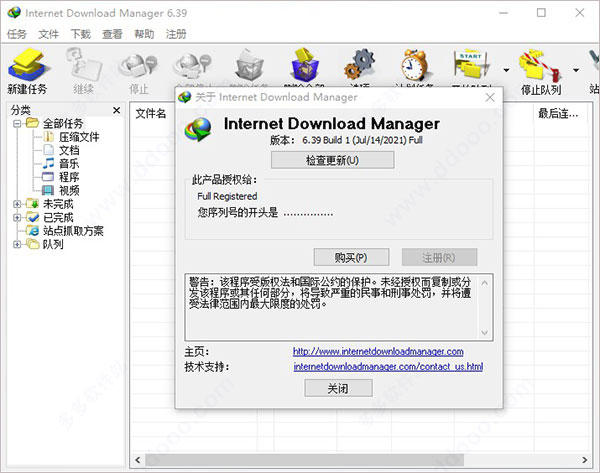Select 已完成 category
The height and width of the screenshot is (473, 600).
(x=58, y=217)
